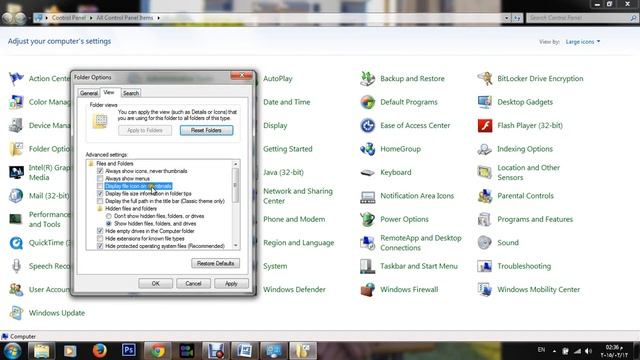
Task: Open the Sound icon
Action: pos(484,243)
